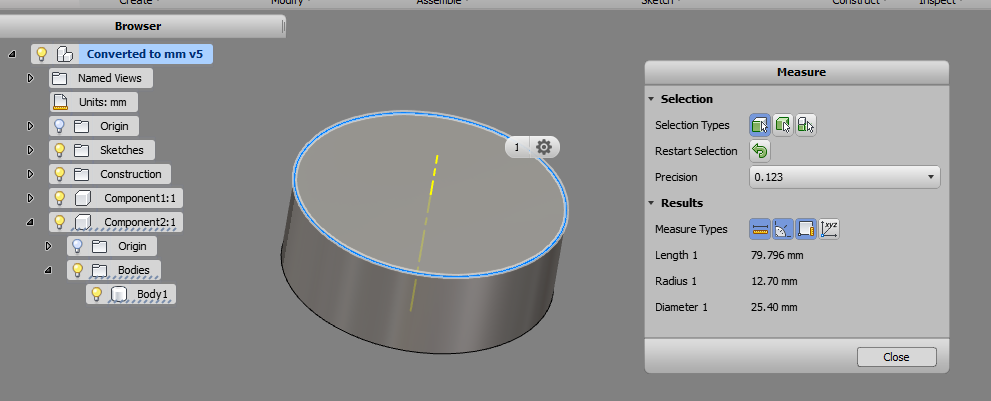Click the top-level Origin folder icon

81,126
